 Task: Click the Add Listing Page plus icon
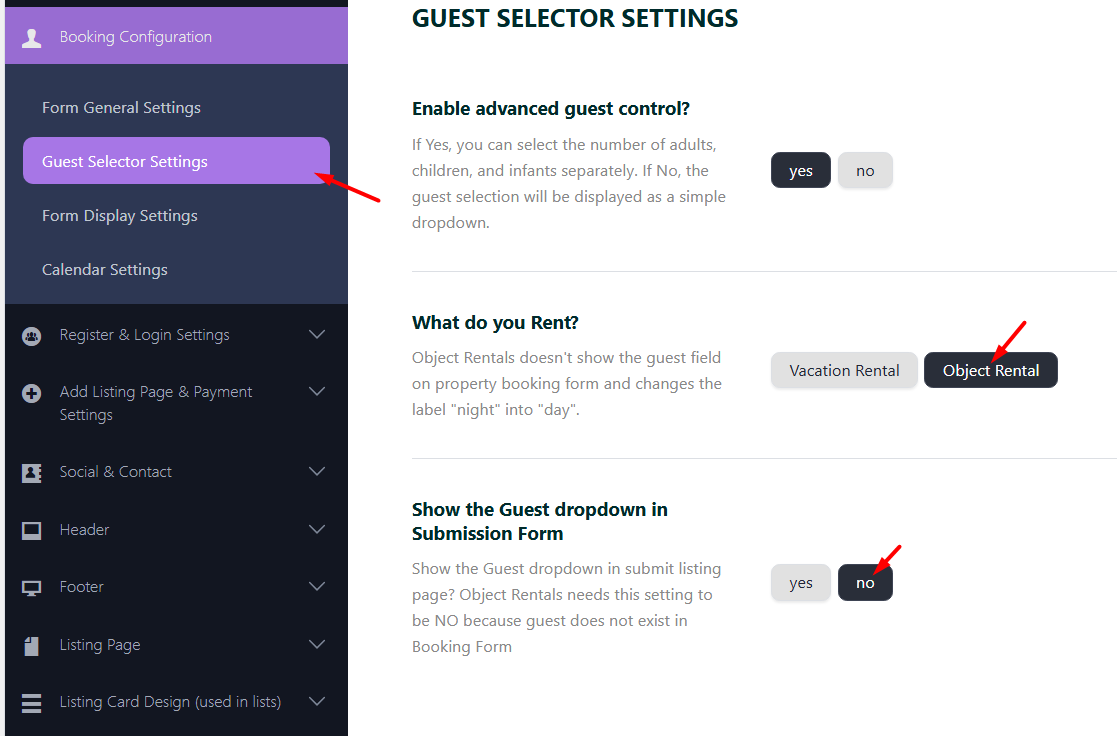pyautogui.click(x=32, y=393)
